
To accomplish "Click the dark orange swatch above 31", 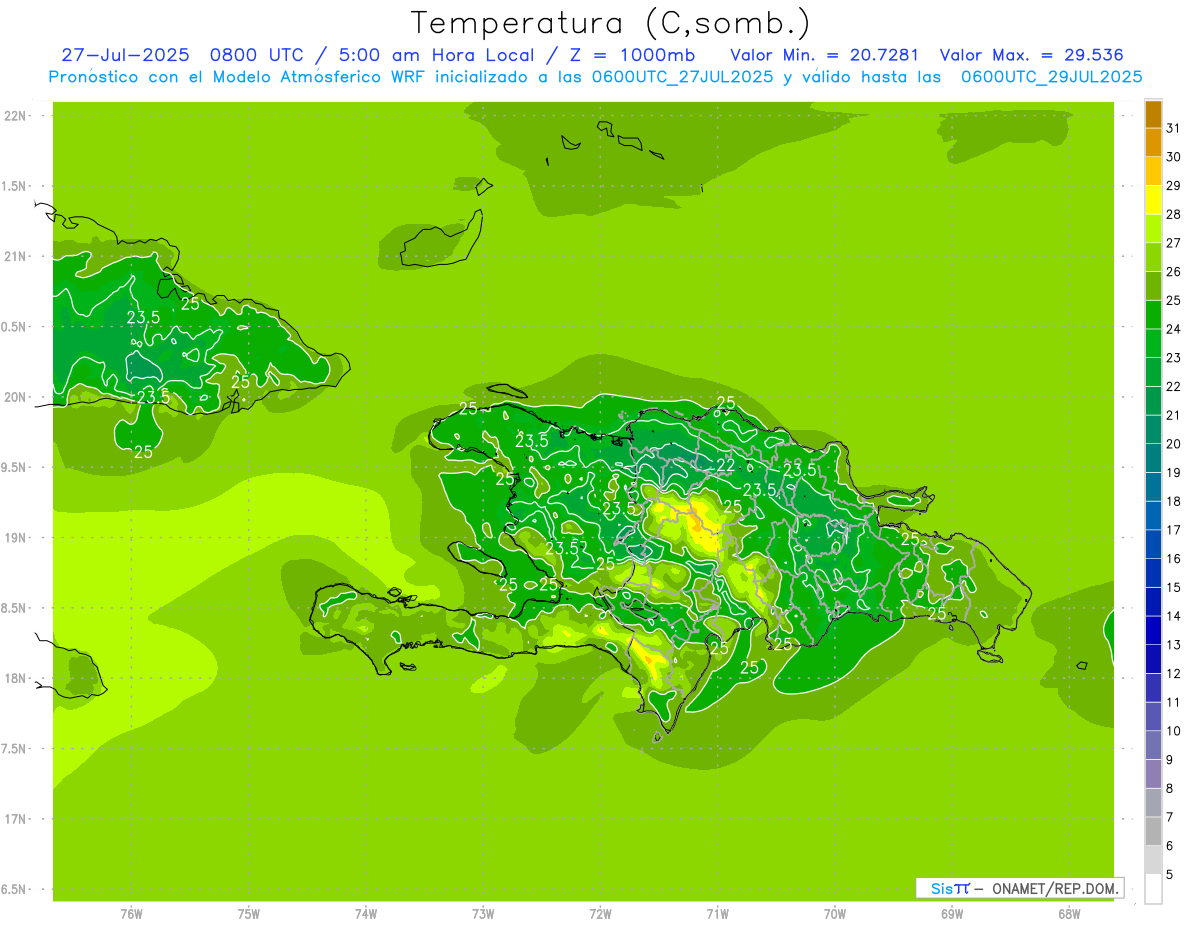I will click(x=1153, y=114).
